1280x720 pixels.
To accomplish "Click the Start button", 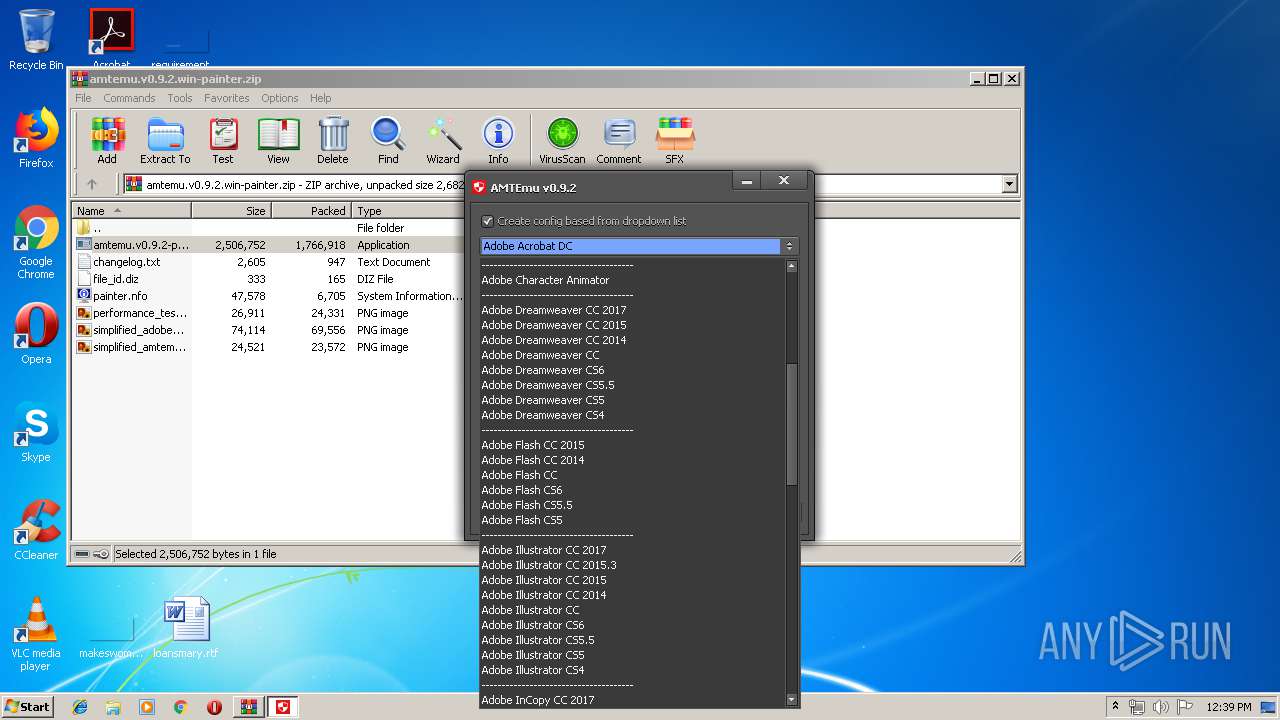I will point(28,707).
